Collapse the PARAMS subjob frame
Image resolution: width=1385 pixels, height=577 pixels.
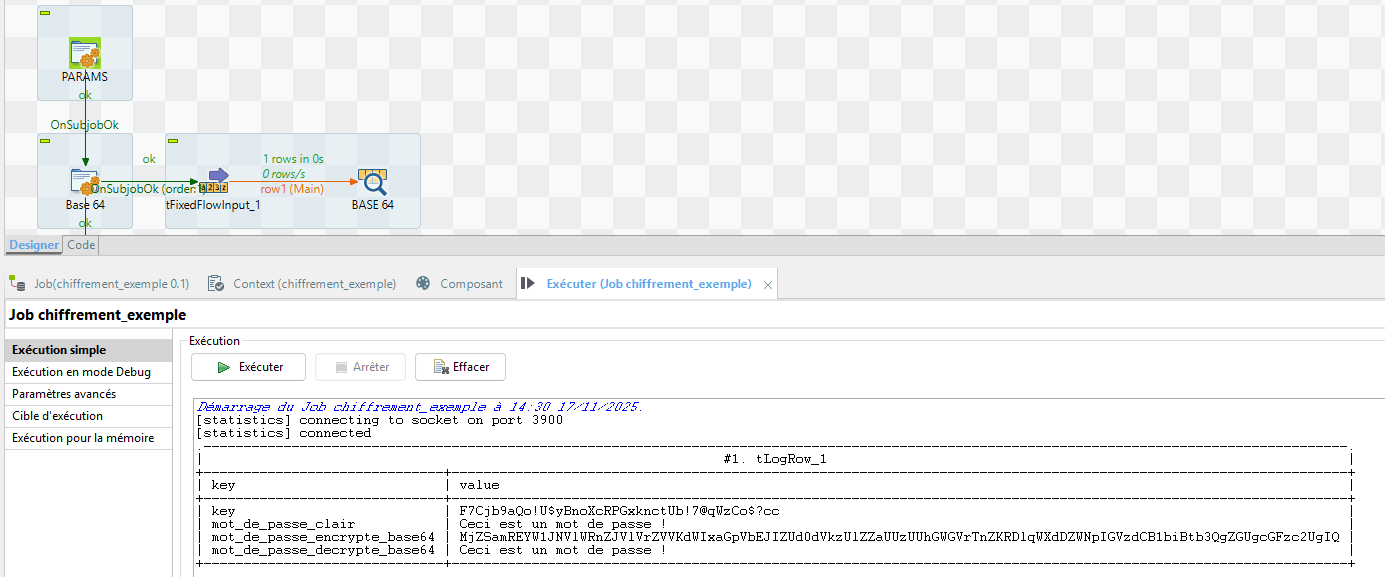point(43,15)
